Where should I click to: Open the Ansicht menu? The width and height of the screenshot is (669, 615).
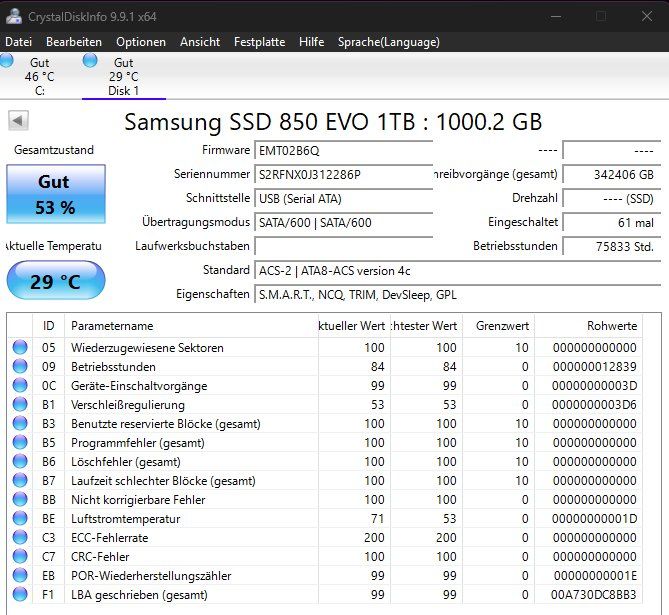200,42
